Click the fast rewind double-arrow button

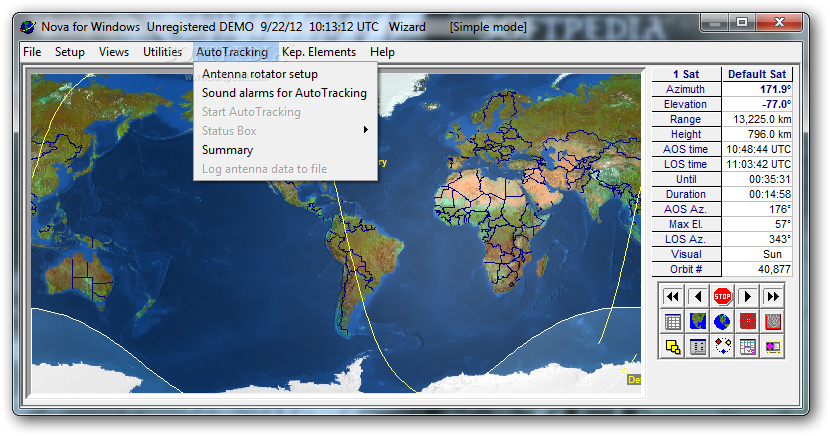pyautogui.click(x=672, y=296)
